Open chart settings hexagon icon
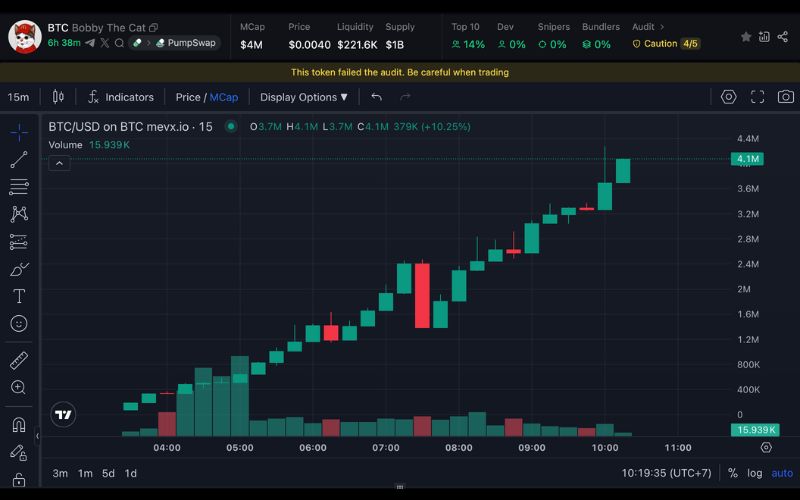The image size is (800, 500). click(729, 97)
